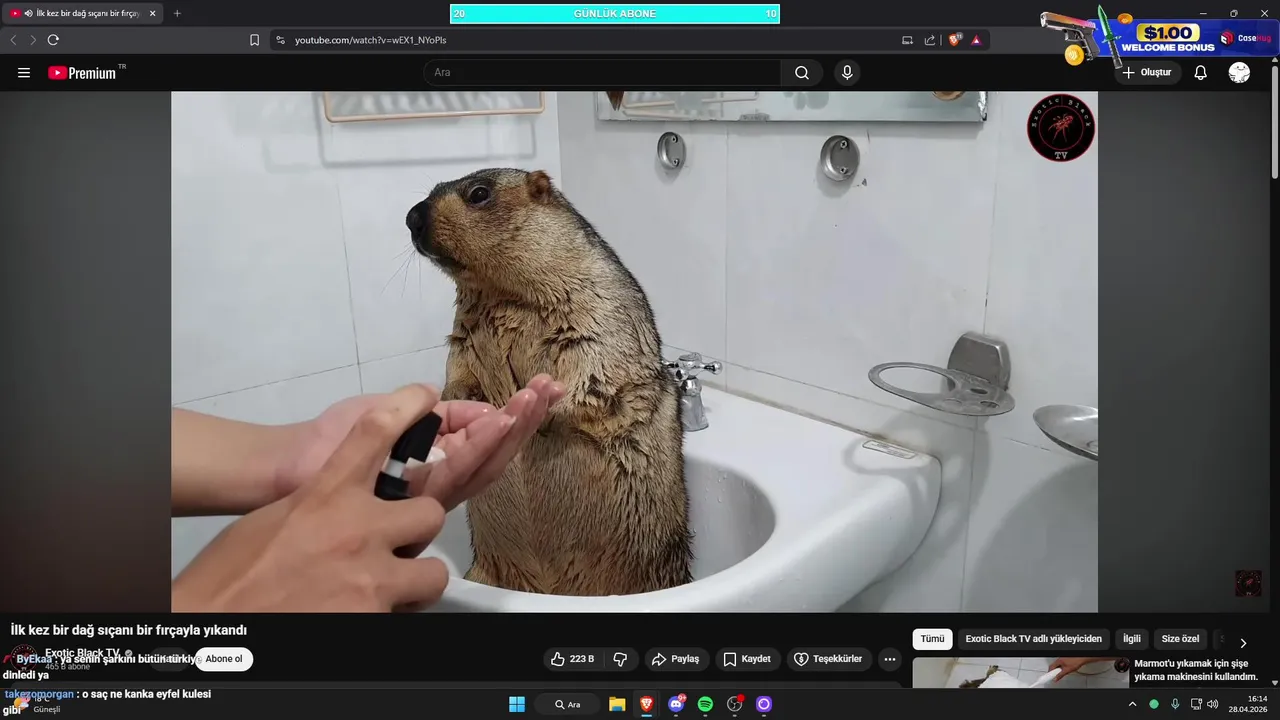Screen dimensions: 1280x720
Task: Open the account avatar menu
Action: [1239, 73]
